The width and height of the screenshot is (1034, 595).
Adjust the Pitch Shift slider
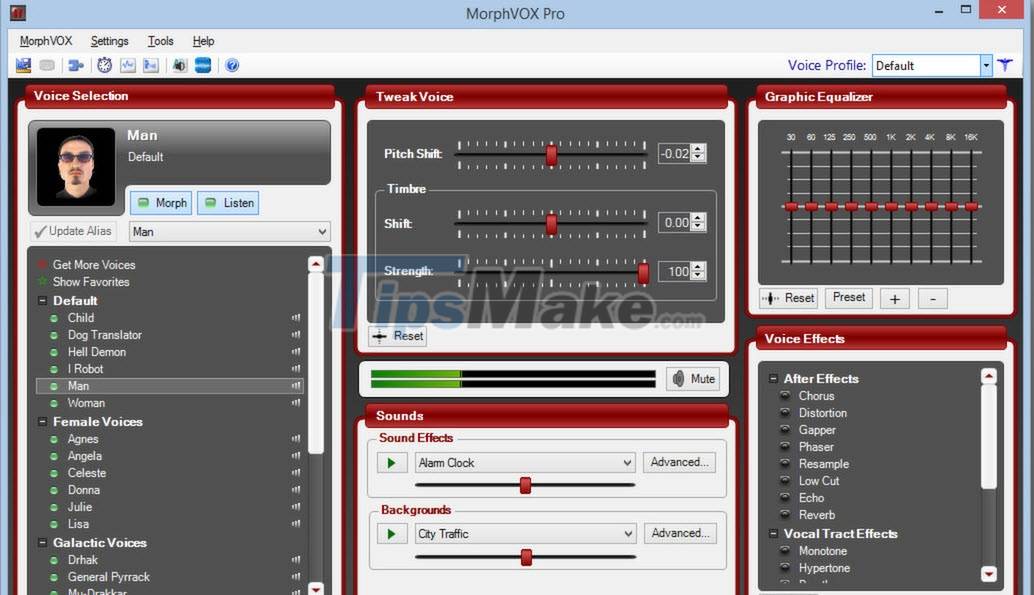pos(551,155)
